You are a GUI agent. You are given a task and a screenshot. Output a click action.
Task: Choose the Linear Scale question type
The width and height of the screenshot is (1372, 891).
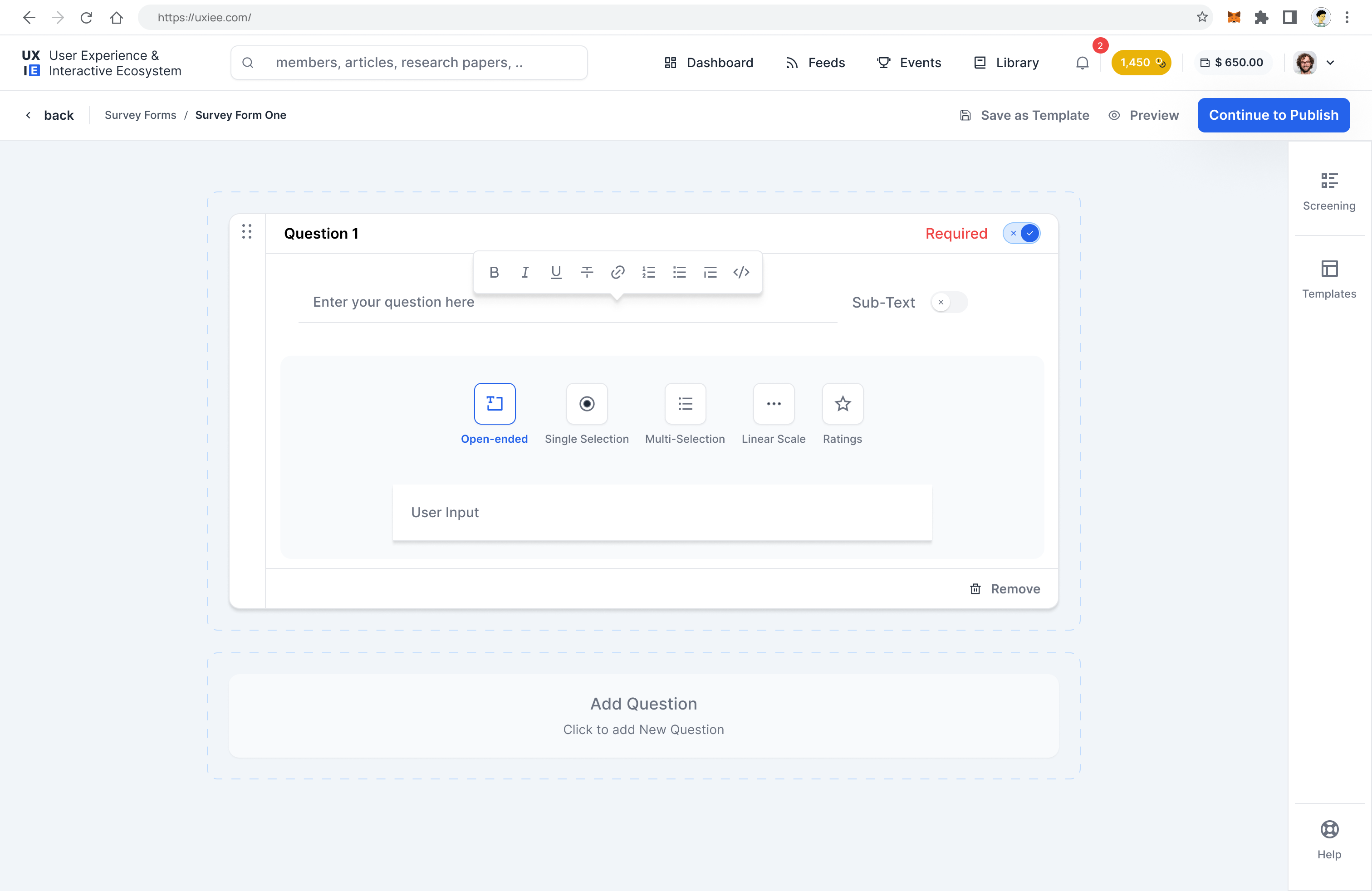point(774,403)
